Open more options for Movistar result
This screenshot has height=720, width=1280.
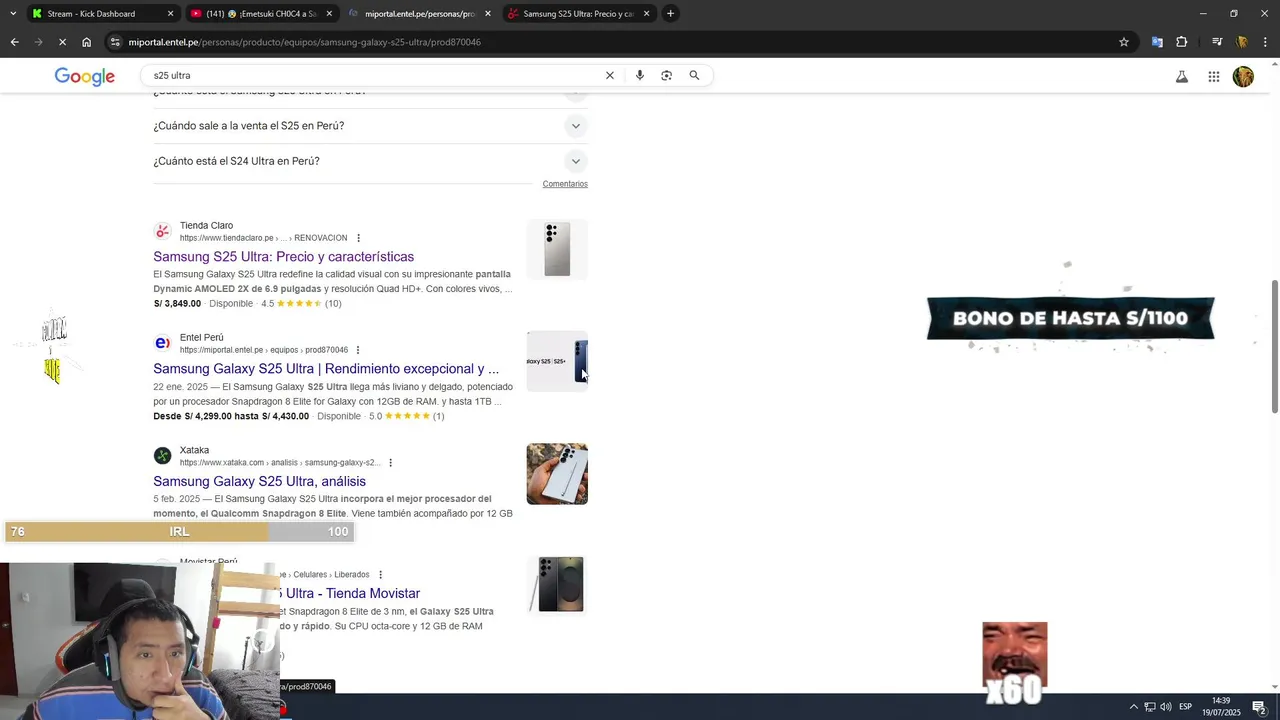point(380,575)
